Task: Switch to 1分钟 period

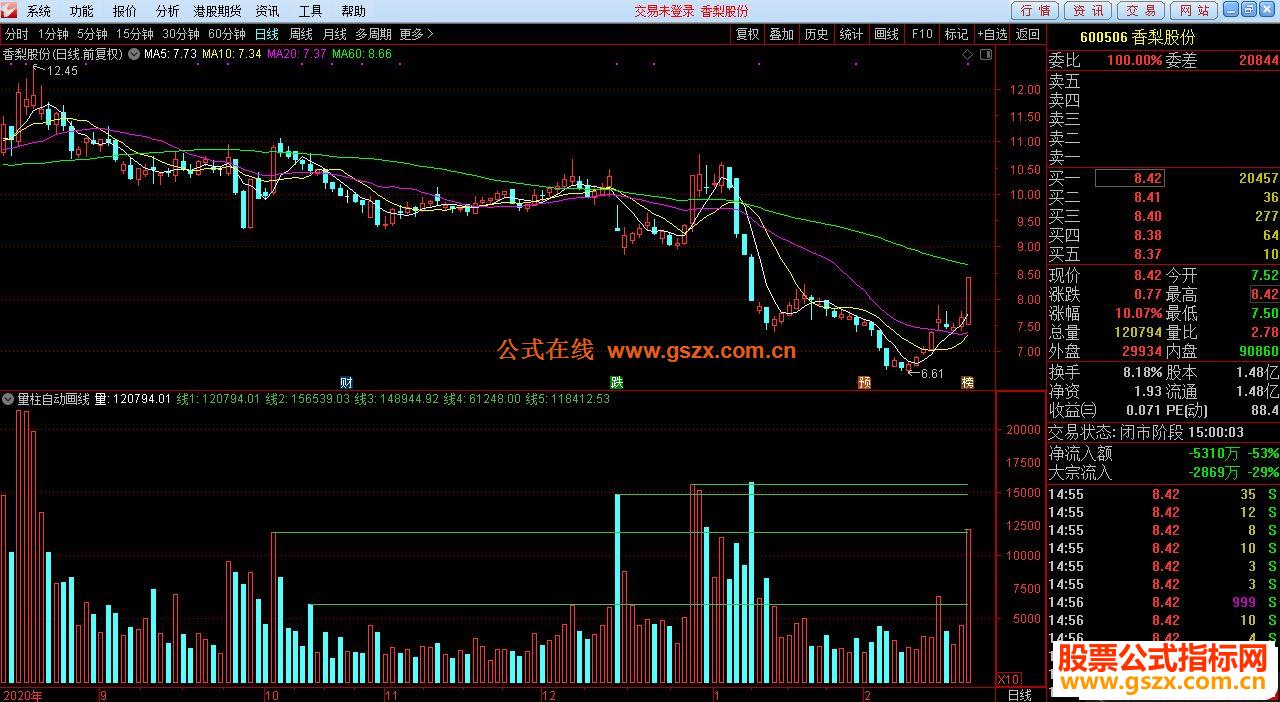Action: coord(53,33)
